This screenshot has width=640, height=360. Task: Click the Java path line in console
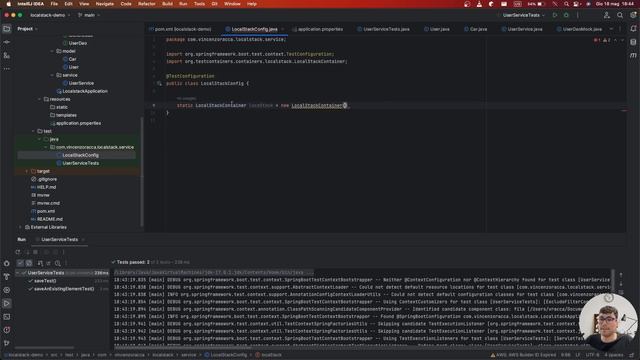click(x=213, y=273)
